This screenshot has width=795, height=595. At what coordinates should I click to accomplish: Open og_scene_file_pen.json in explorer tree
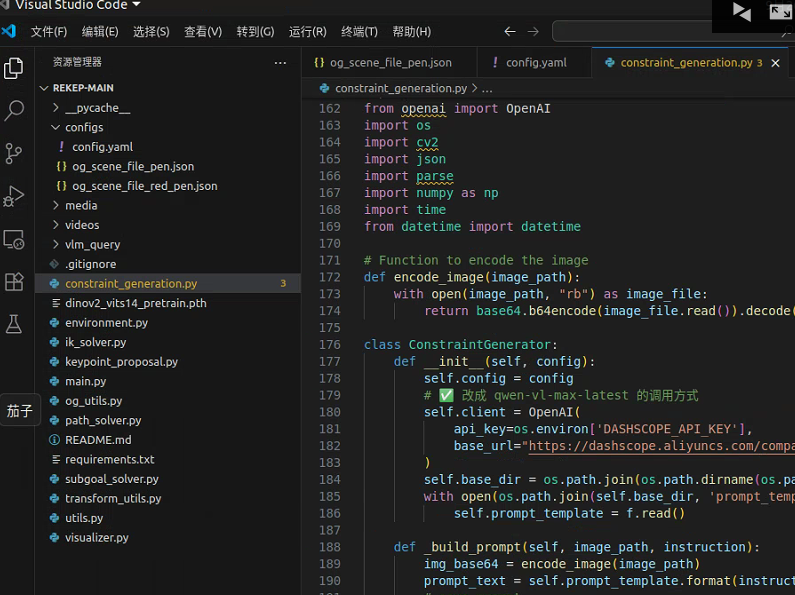click(168, 166)
